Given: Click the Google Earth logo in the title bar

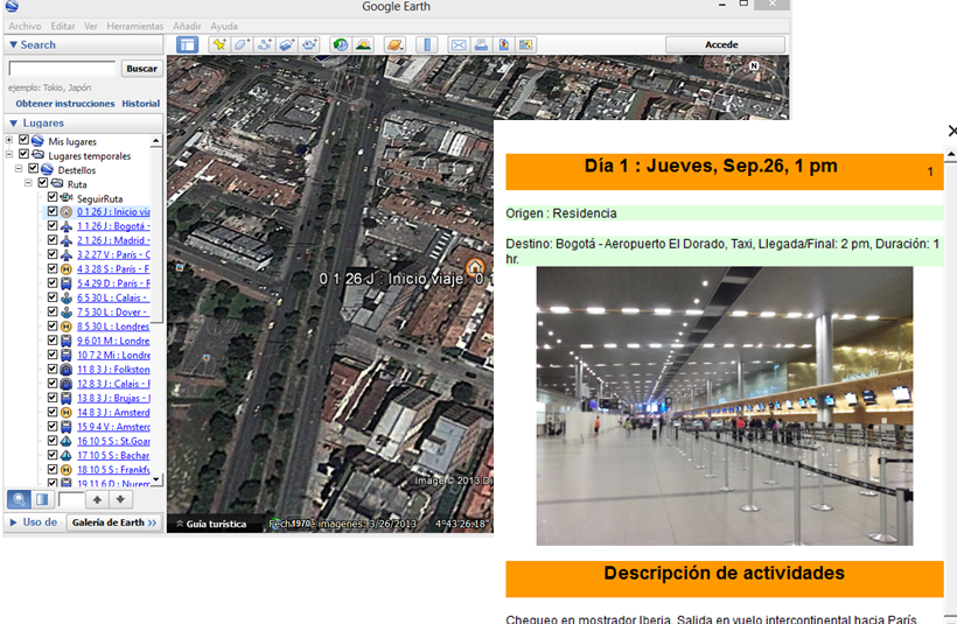Looking at the screenshot, I should coord(12,7).
